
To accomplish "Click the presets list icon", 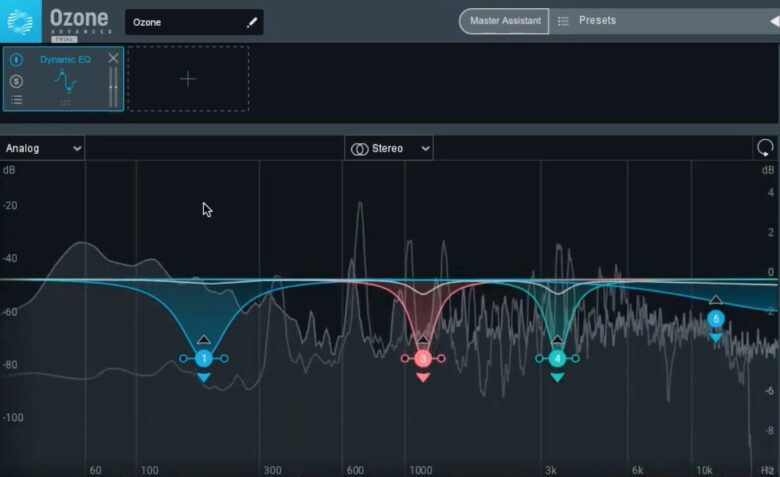I will 563,21.
